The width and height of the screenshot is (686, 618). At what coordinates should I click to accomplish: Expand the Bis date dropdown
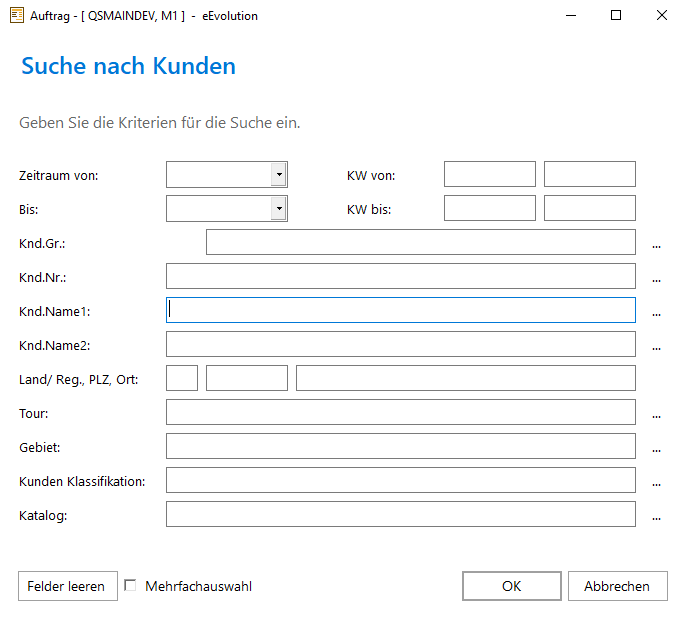[x=279, y=209]
